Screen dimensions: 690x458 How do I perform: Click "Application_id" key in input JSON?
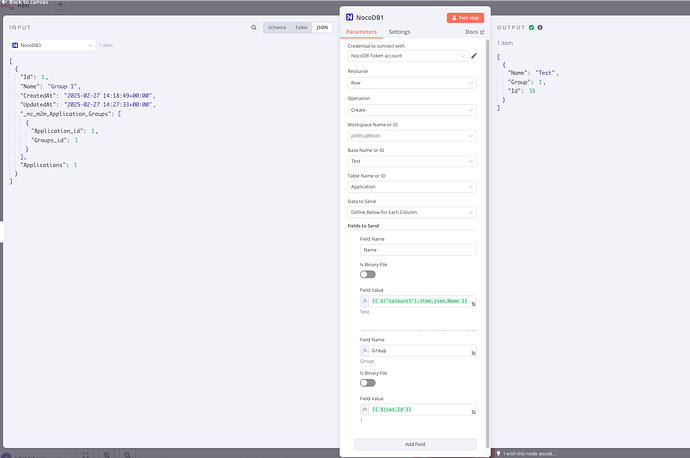59,131
